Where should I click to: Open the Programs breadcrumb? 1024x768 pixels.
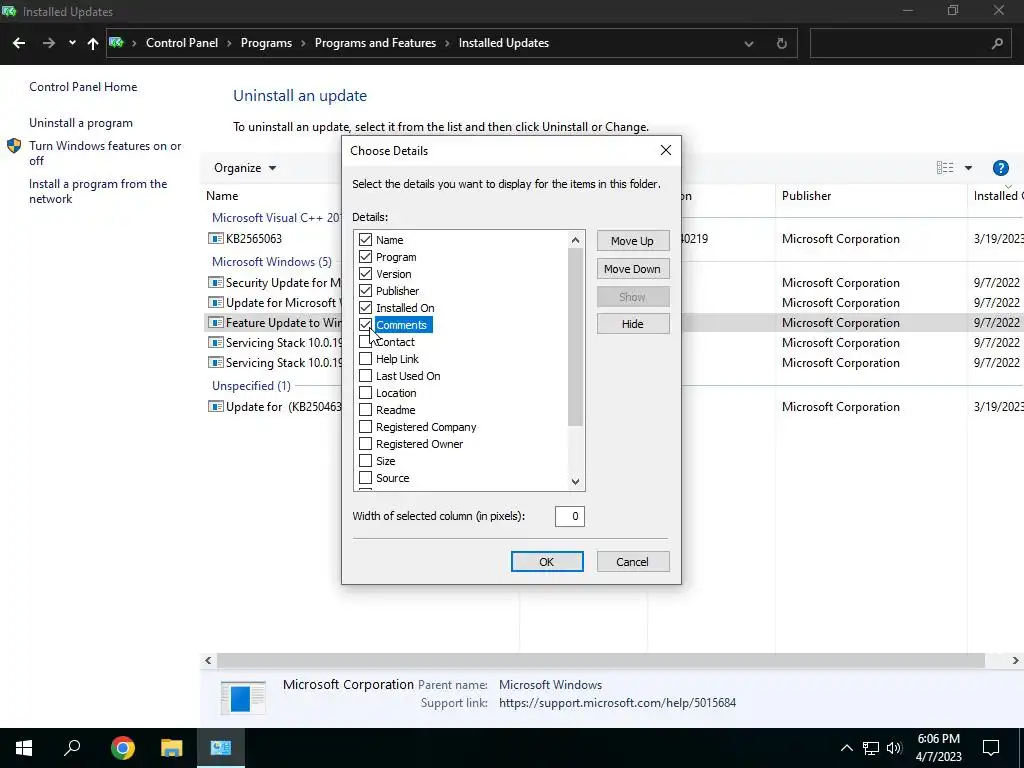pyautogui.click(x=266, y=43)
